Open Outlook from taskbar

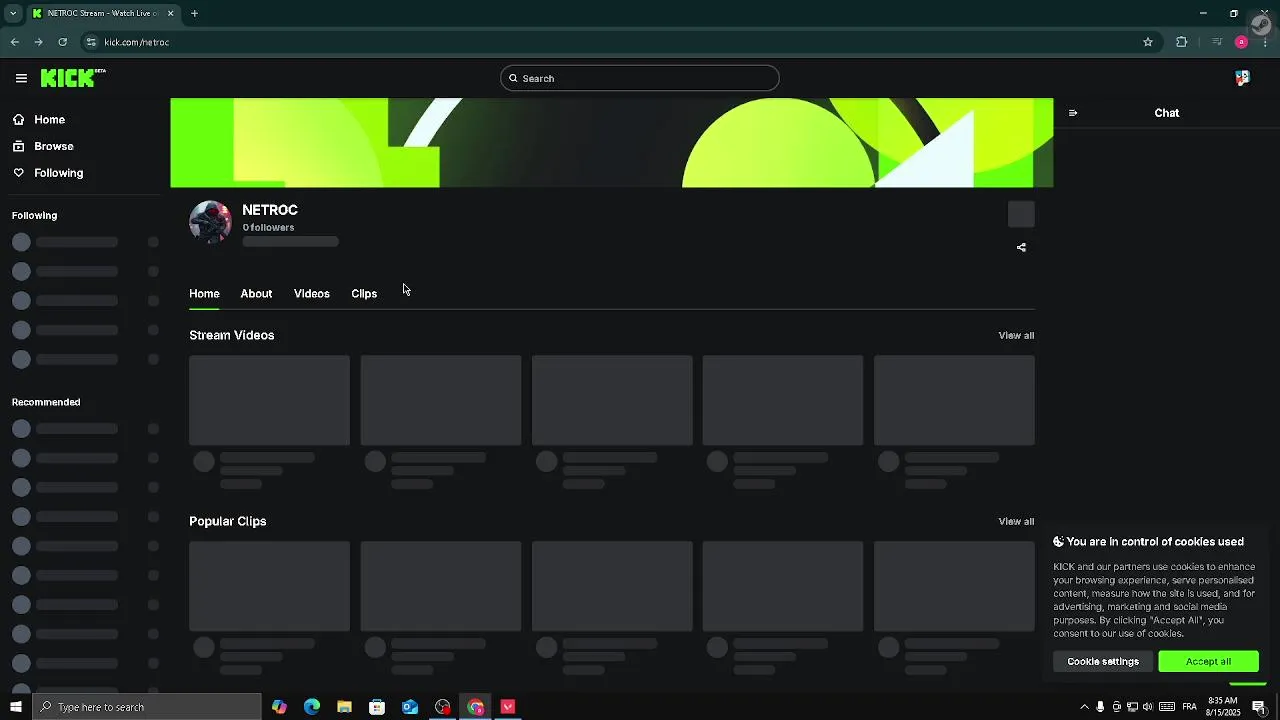coord(410,707)
